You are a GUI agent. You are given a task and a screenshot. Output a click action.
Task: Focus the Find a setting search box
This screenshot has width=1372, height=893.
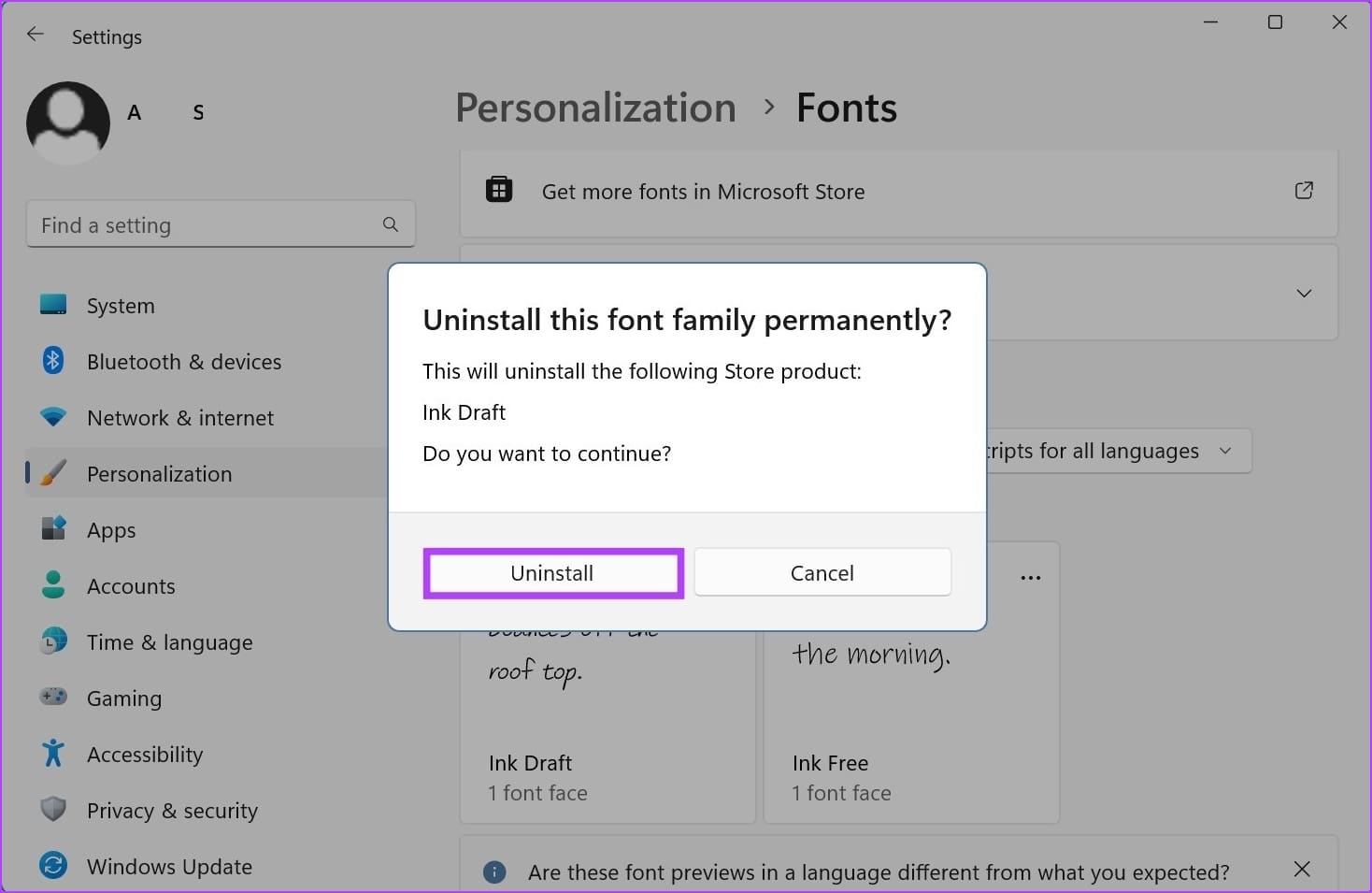point(221,224)
